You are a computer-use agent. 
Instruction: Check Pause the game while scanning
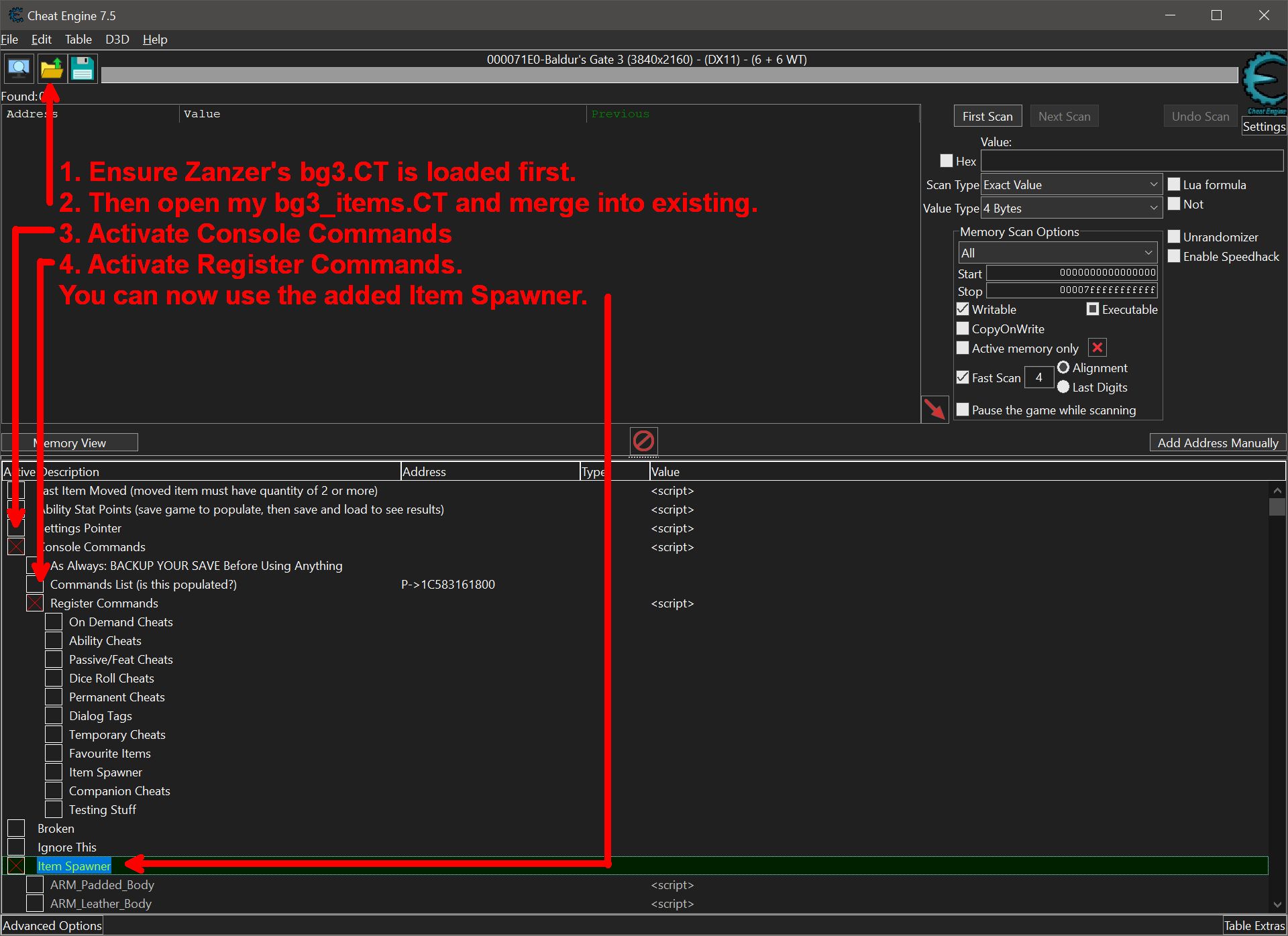coord(963,409)
